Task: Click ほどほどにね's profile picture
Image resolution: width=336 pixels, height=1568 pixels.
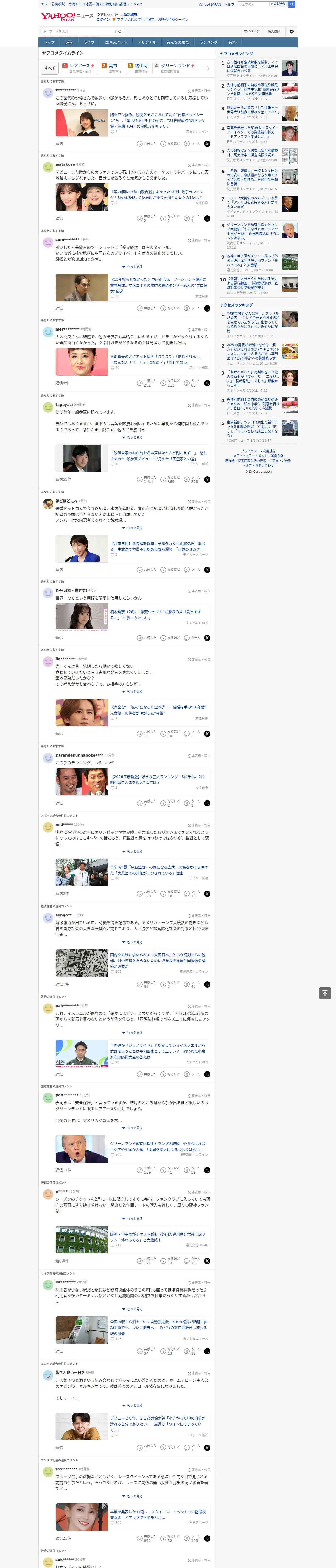Action: pyautogui.click(x=48, y=504)
